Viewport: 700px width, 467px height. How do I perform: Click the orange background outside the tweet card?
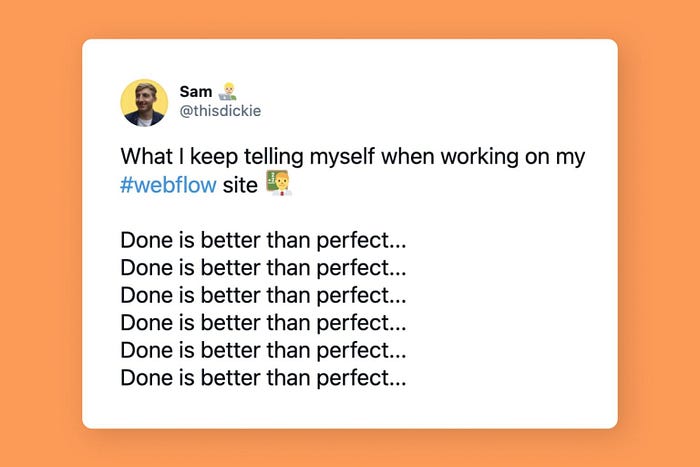(x=40, y=232)
